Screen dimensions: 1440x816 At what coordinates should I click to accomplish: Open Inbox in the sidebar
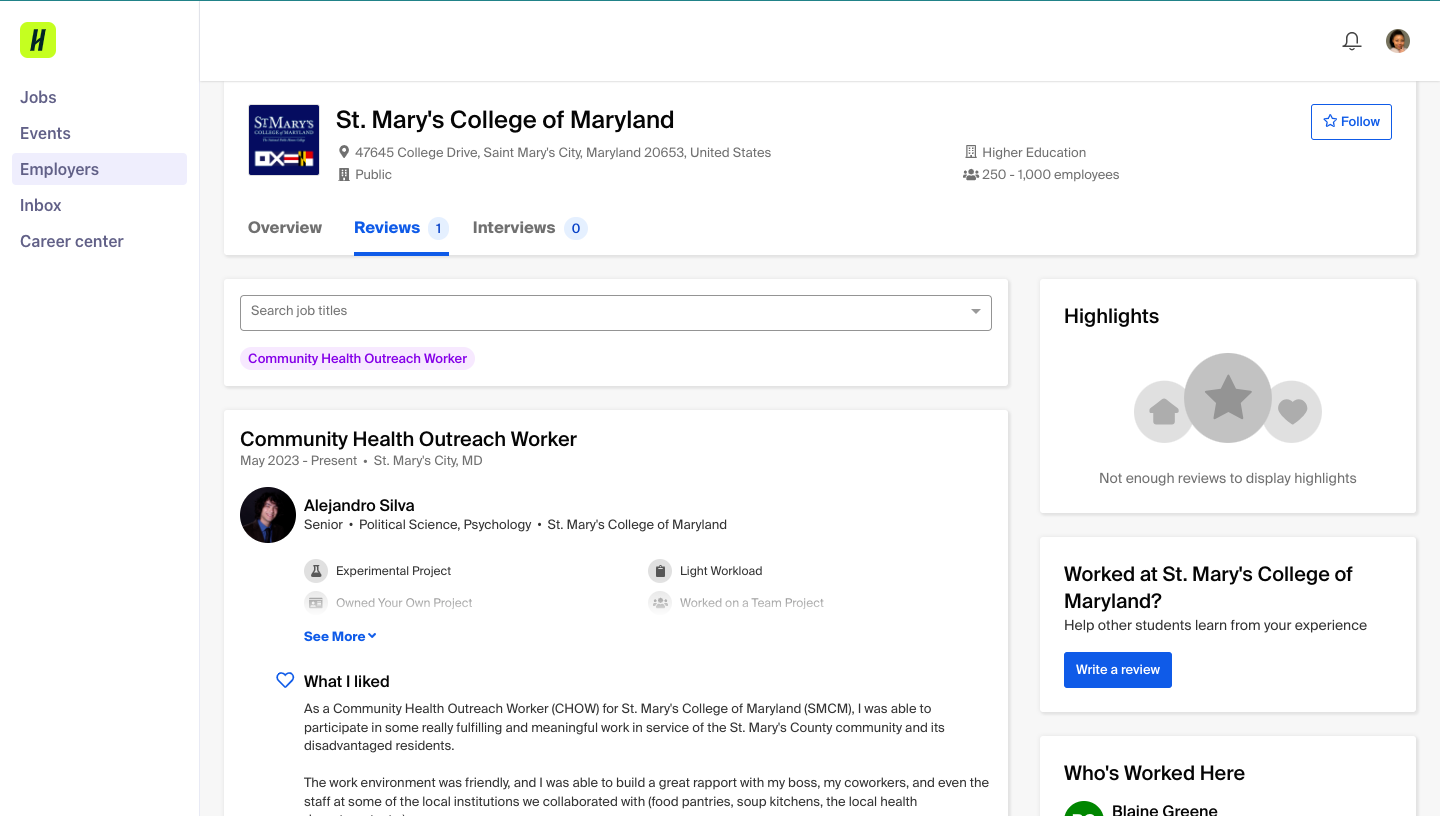click(x=41, y=205)
